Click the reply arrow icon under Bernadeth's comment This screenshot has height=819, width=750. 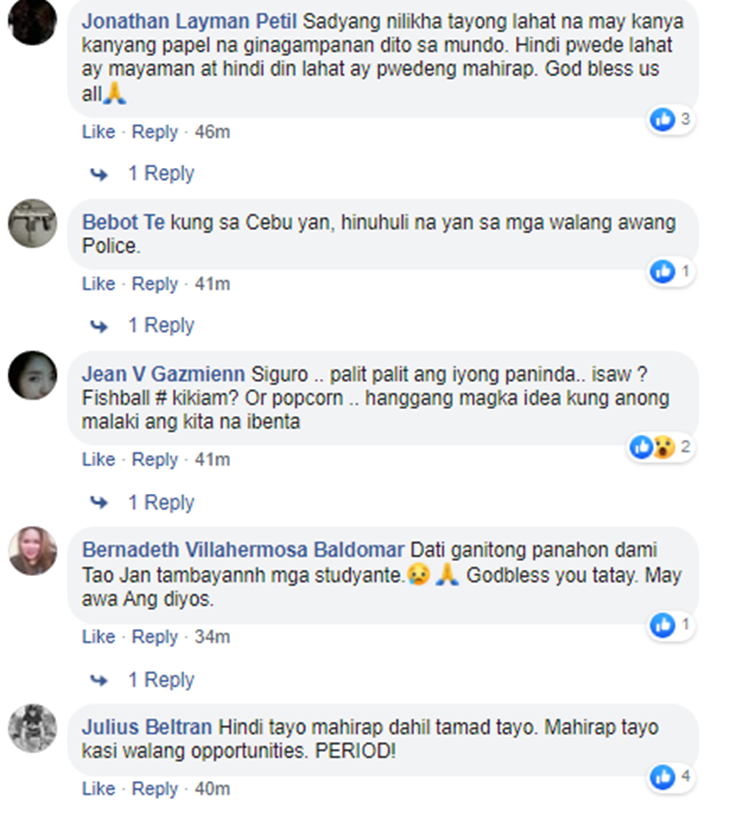(99, 680)
